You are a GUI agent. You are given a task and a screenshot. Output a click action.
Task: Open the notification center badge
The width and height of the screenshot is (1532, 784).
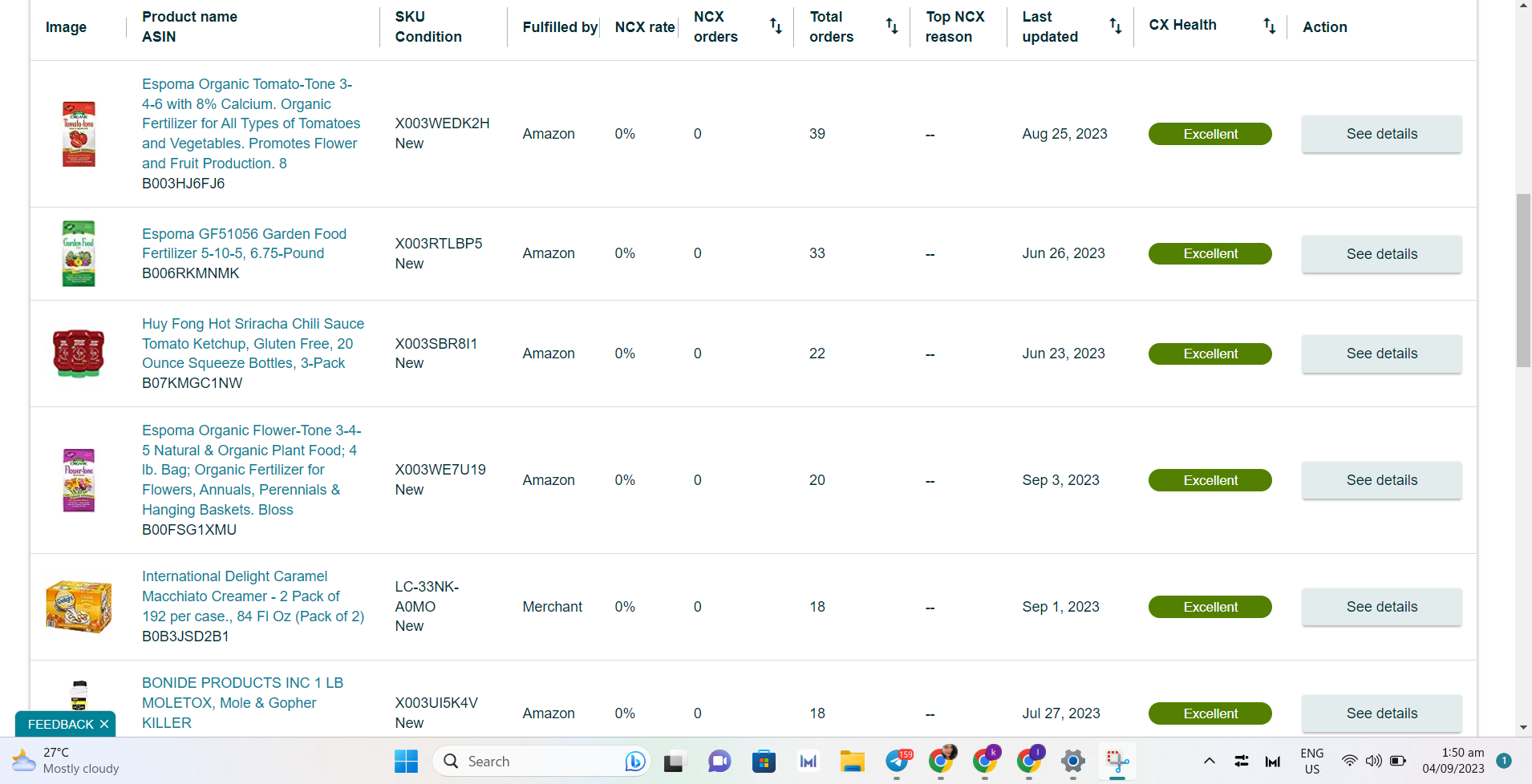coord(1505,761)
